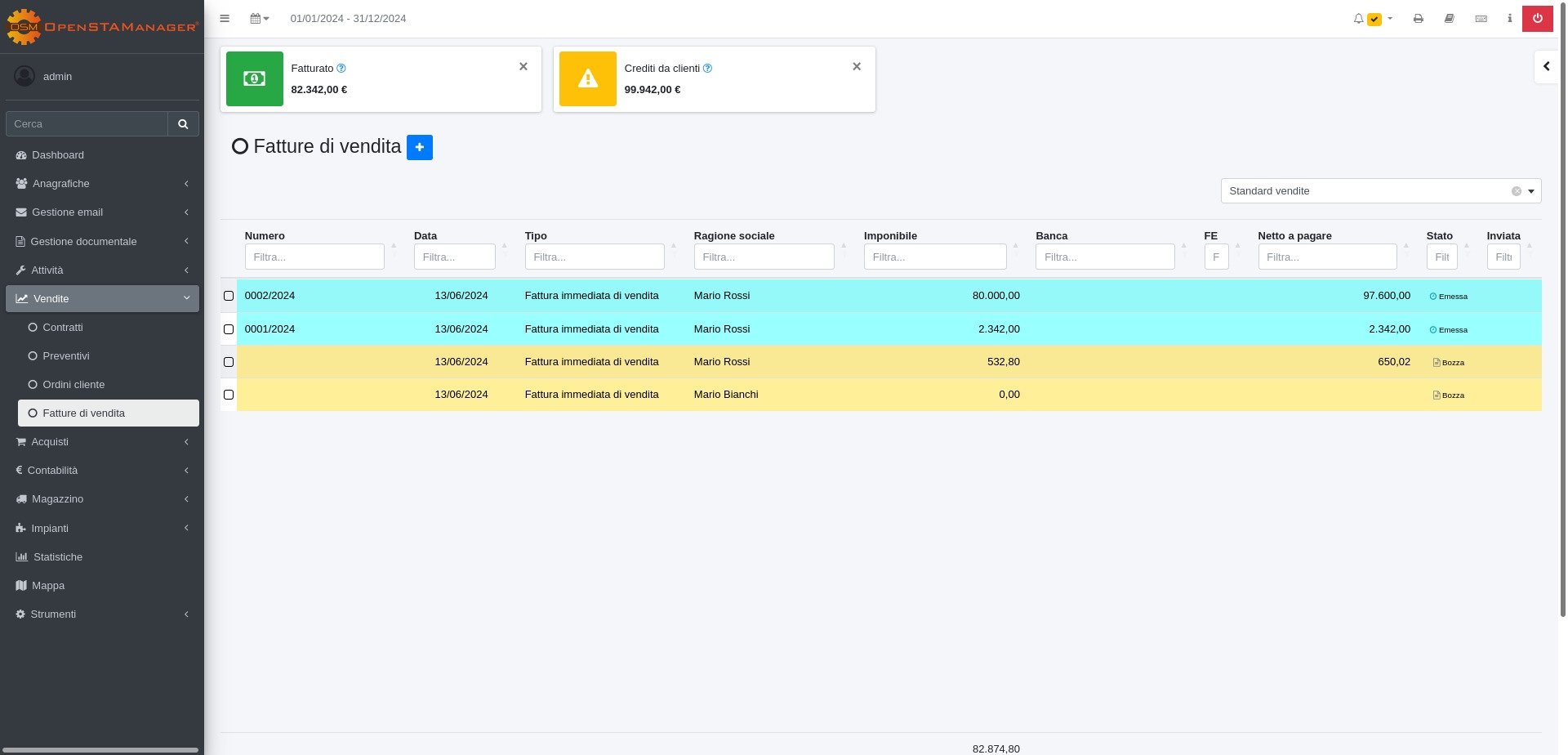This screenshot has width=1568, height=755.
Task: Close the Fatturato widget
Action: 523,67
